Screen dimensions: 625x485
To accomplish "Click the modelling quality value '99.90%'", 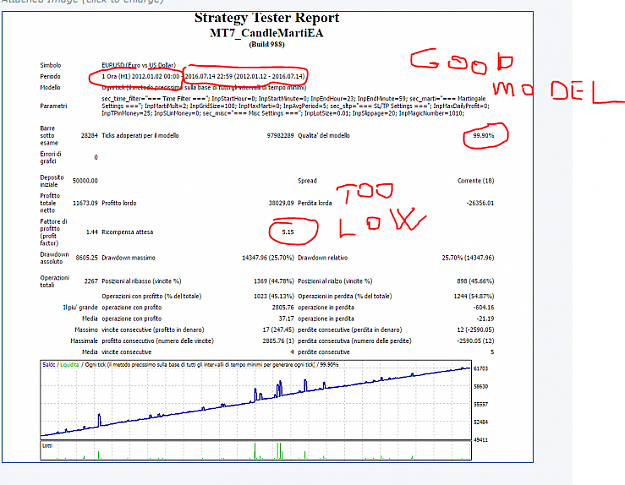I will [483, 135].
